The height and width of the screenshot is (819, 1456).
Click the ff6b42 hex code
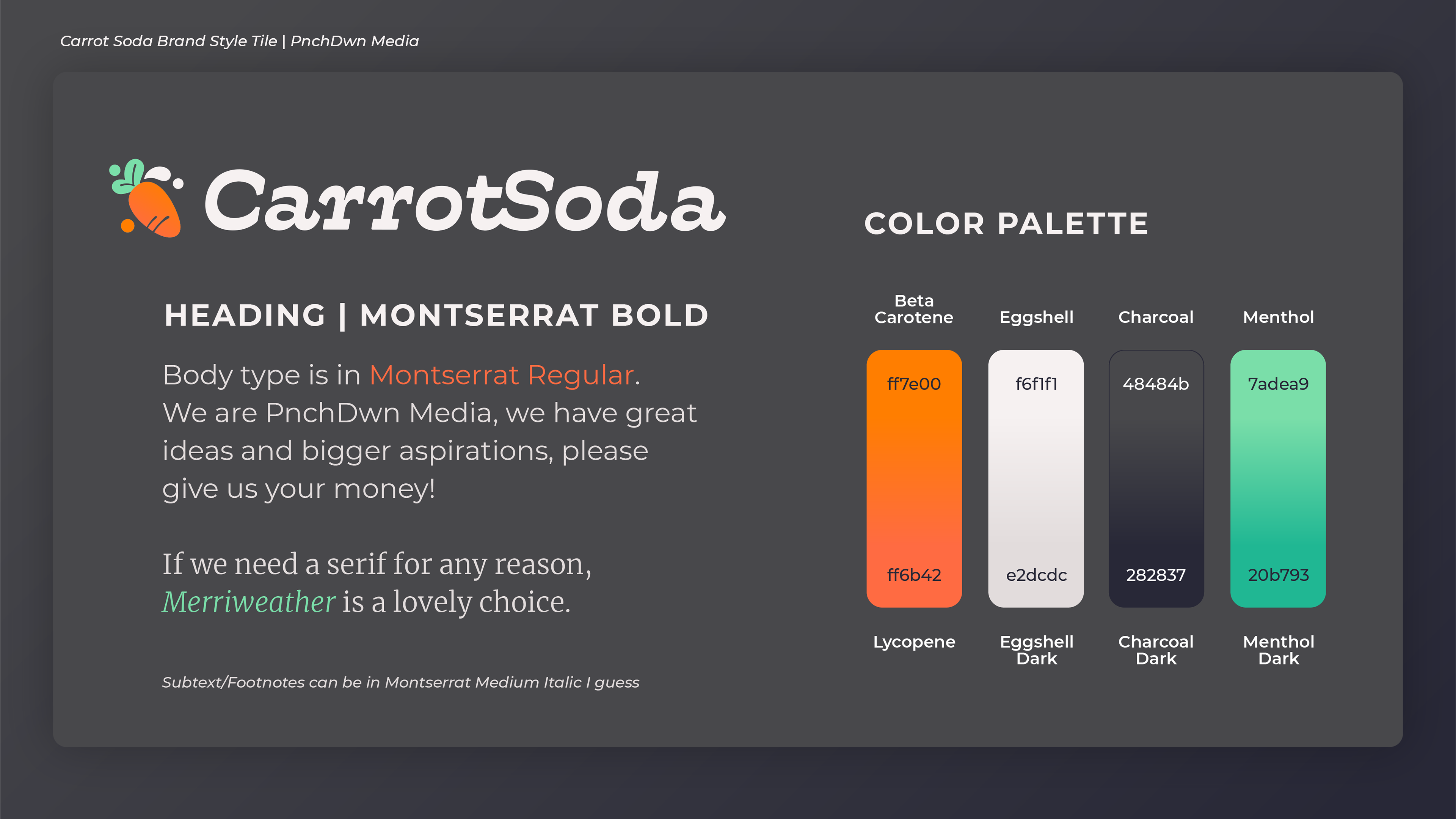pyautogui.click(x=913, y=575)
